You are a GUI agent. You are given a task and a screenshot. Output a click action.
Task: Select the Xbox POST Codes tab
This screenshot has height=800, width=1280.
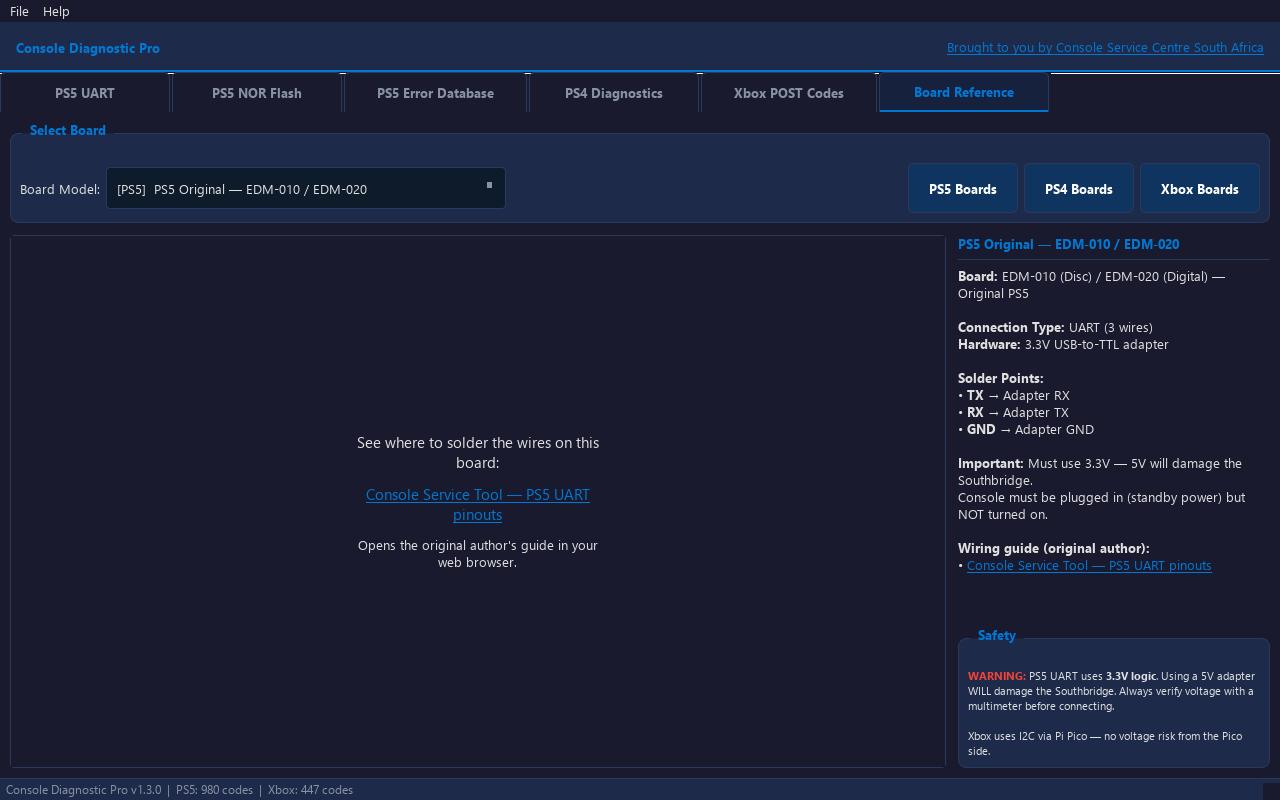click(x=789, y=93)
